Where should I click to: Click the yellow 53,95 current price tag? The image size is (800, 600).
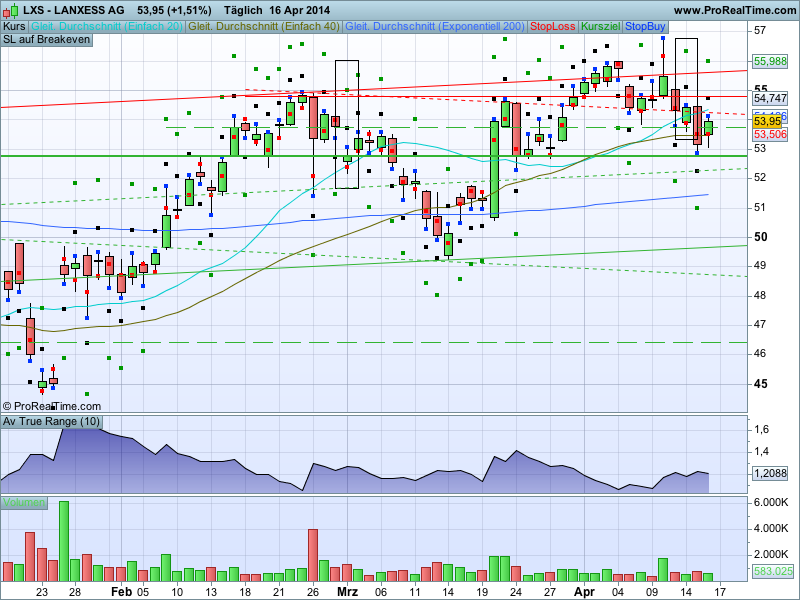(x=768, y=121)
